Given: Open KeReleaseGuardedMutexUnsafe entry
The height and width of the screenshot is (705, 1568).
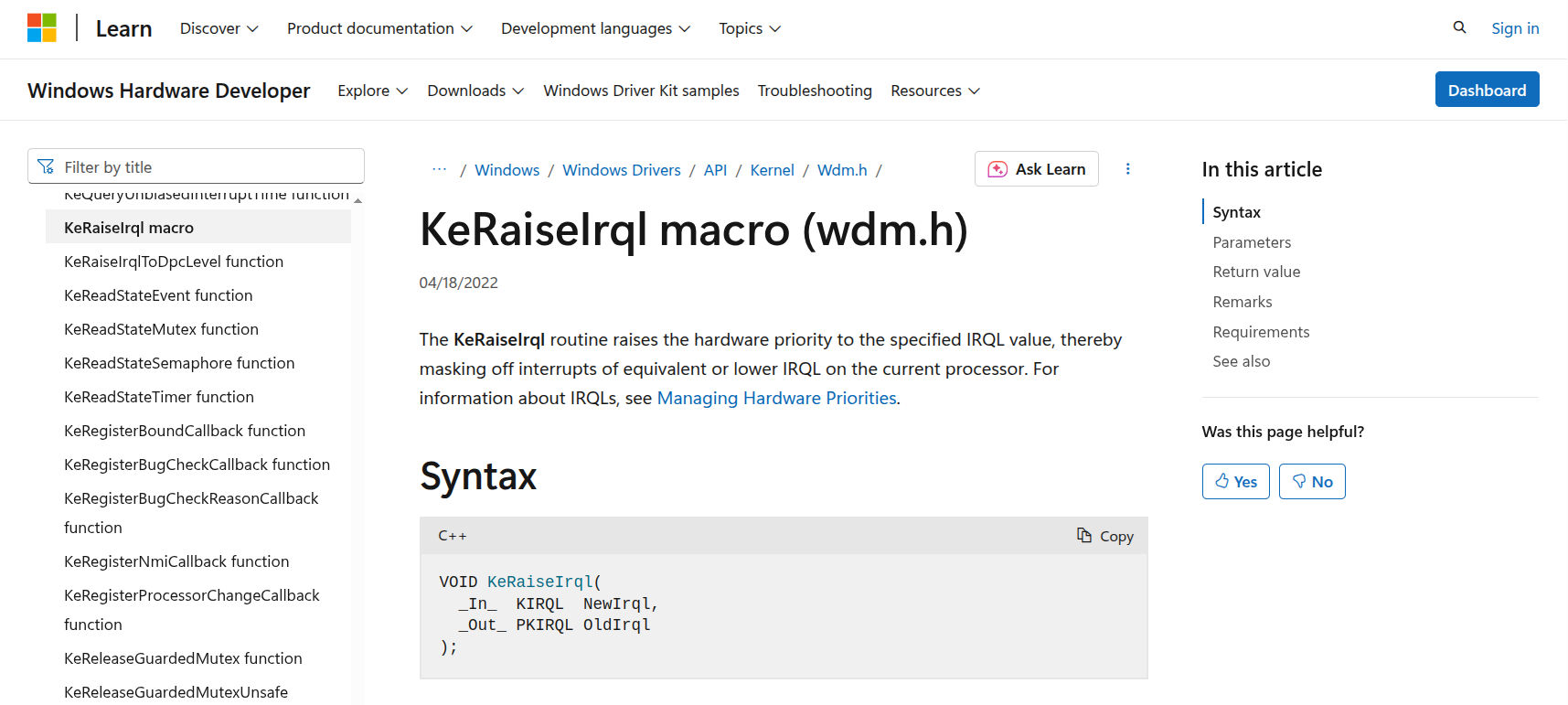Looking at the screenshot, I should tap(176, 692).
